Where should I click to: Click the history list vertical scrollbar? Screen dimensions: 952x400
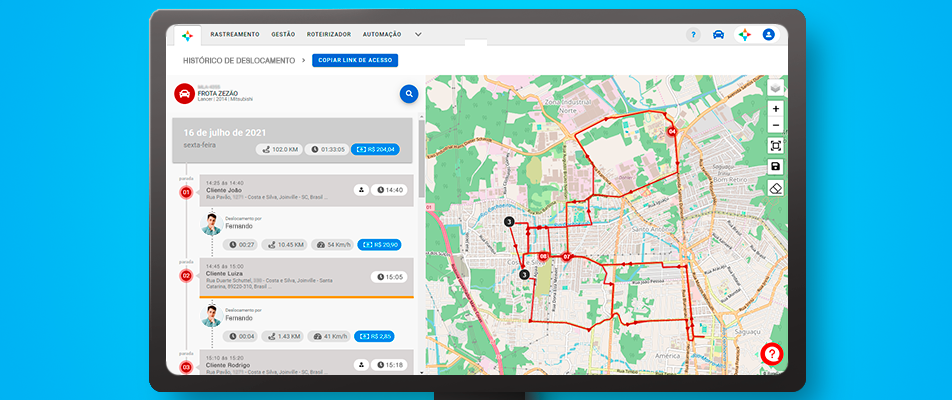pyautogui.click(x=421, y=158)
